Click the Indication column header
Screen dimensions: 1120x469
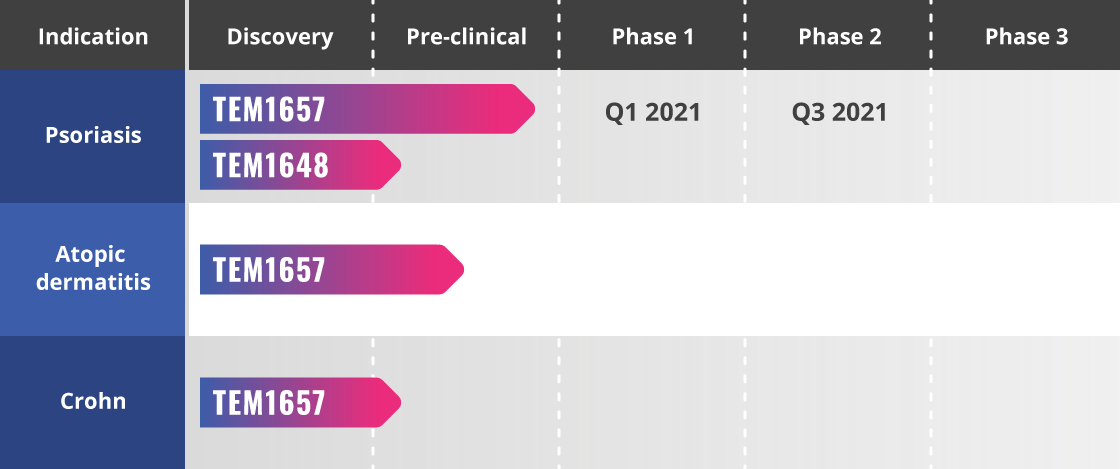[x=93, y=36]
